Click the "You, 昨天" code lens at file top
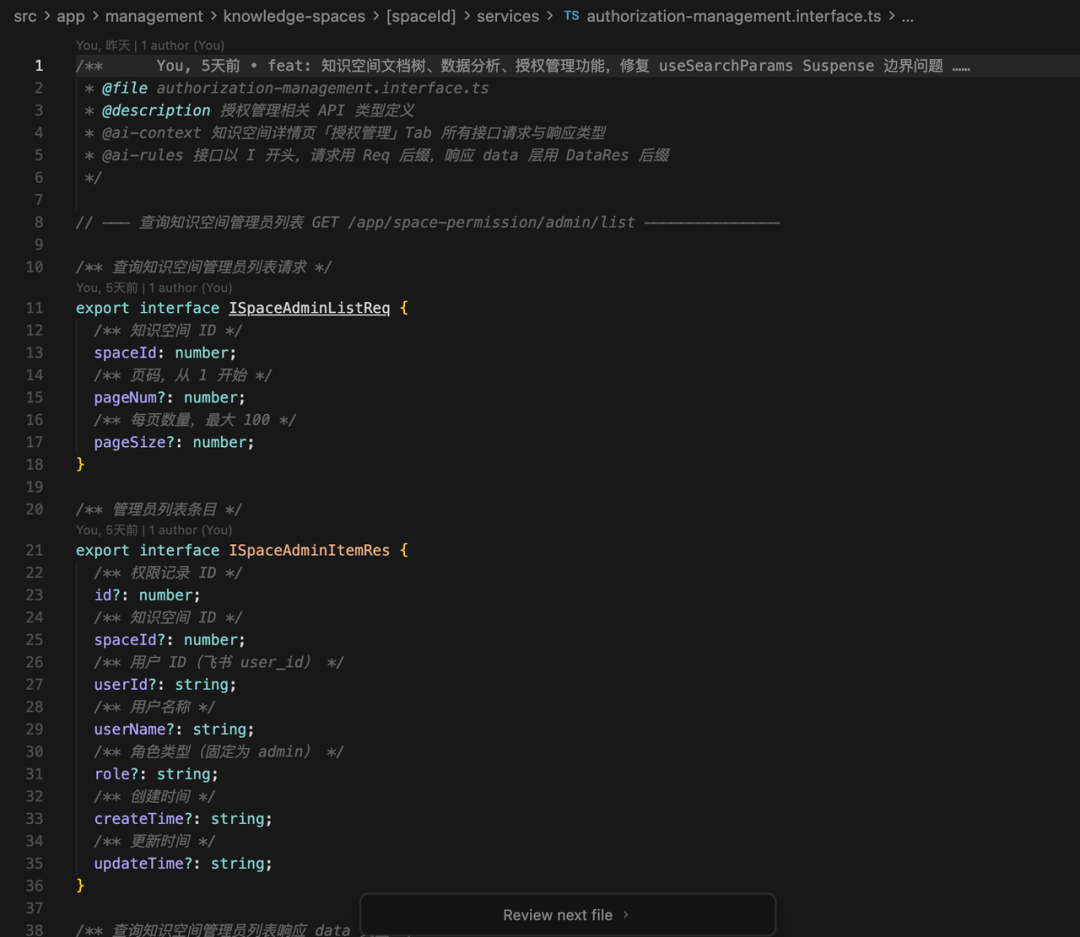Viewport: 1080px width, 937px height. [x=150, y=46]
